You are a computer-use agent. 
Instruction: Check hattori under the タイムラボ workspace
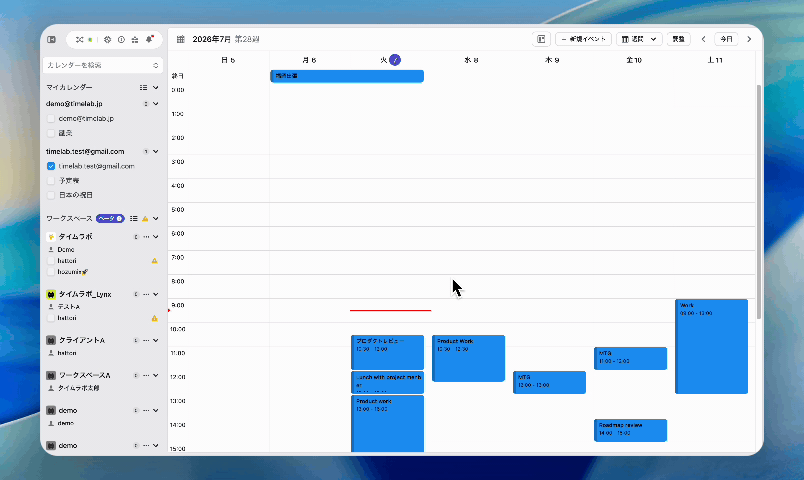coord(51,261)
